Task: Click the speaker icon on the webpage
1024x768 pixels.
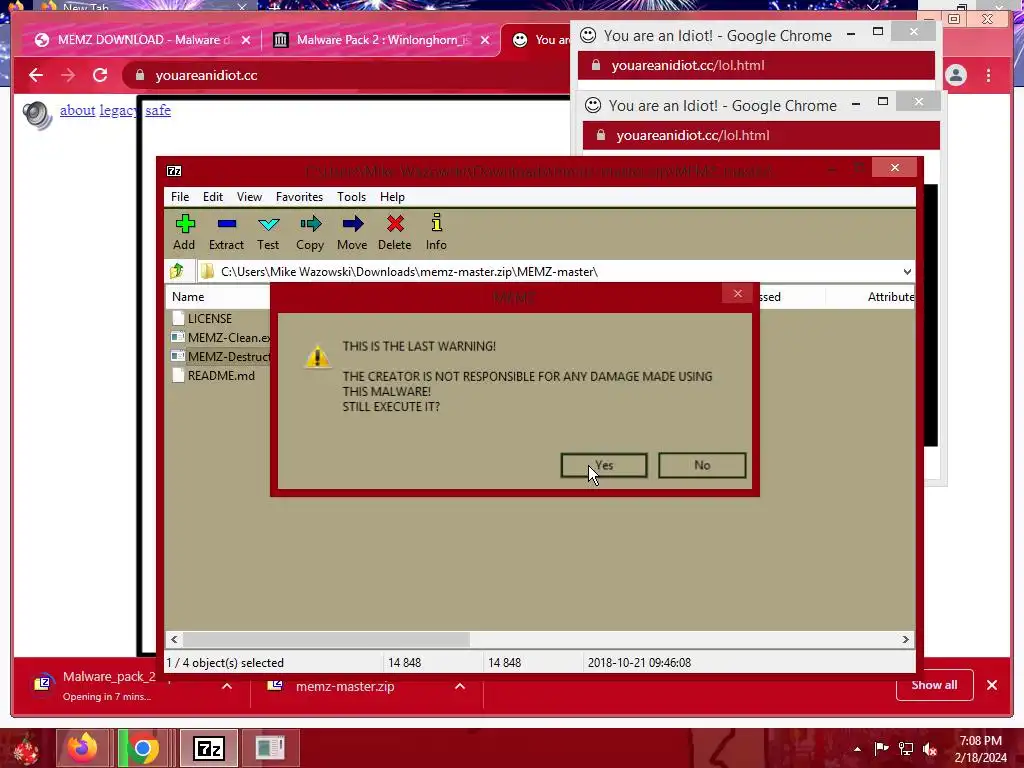Action: click(x=37, y=116)
